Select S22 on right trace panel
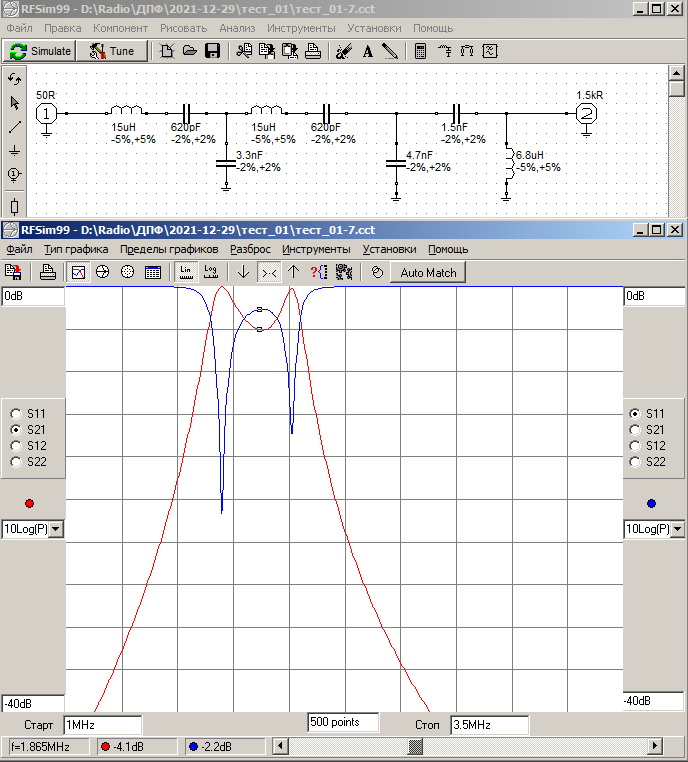This screenshot has height=762, width=688. [x=647, y=462]
